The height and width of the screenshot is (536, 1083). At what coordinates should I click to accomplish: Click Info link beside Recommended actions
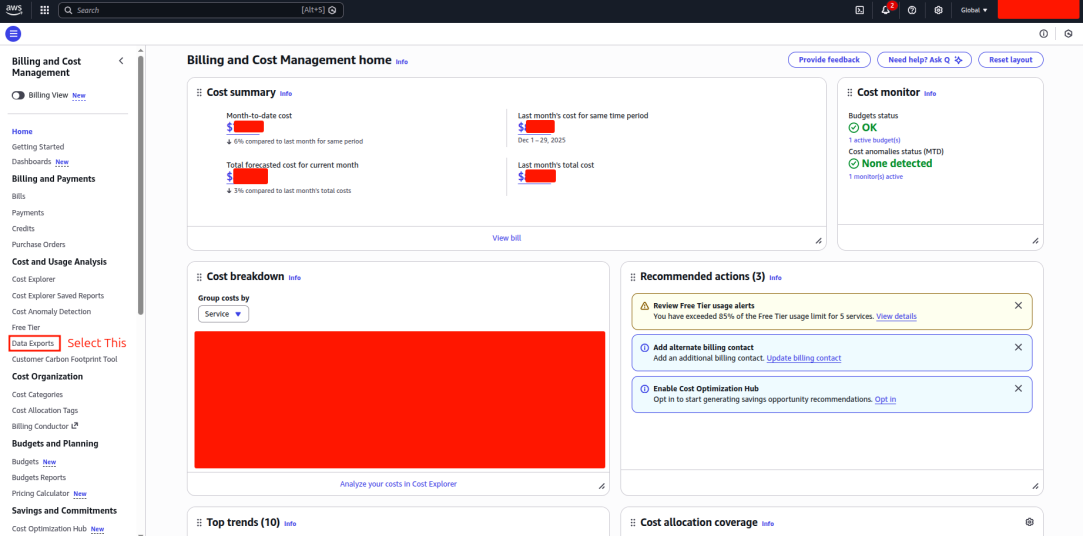tap(775, 278)
